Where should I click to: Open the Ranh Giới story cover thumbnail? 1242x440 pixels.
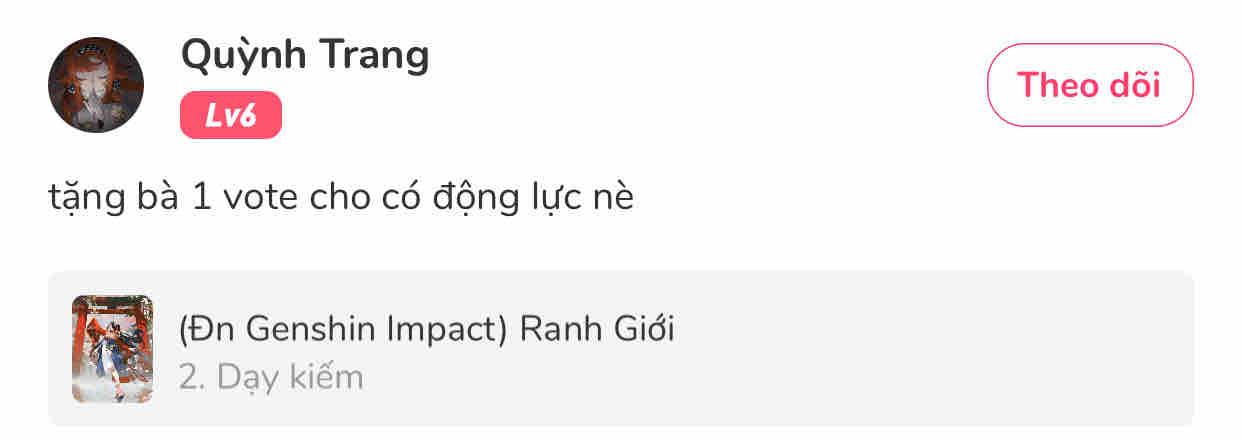[x=112, y=349]
